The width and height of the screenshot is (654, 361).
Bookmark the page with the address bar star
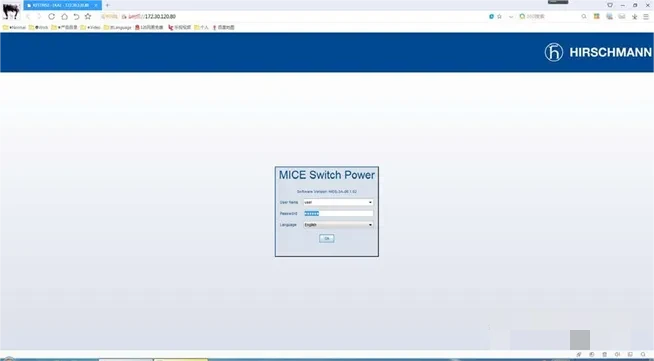click(499, 16)
